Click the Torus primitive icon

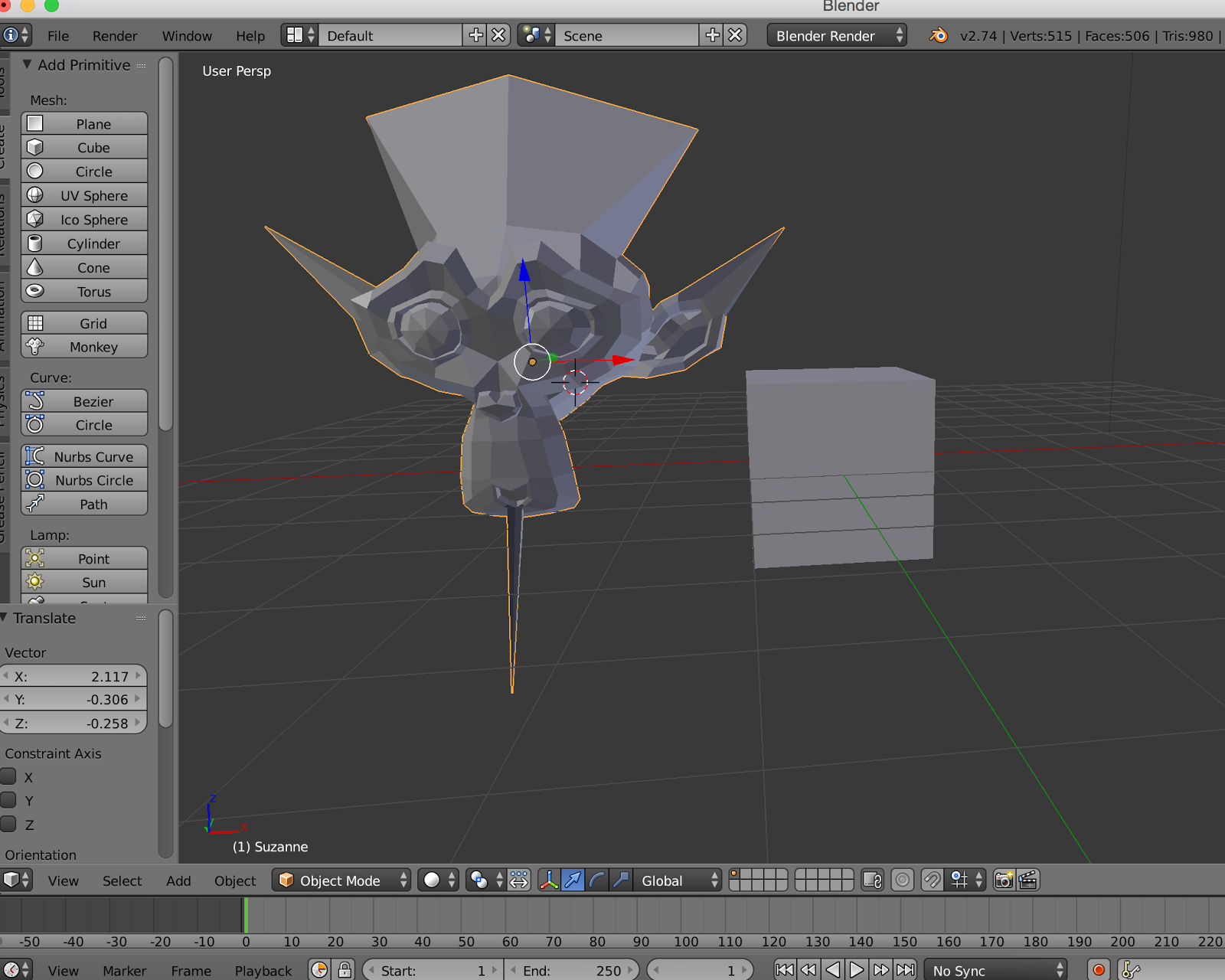coord(35,291)
